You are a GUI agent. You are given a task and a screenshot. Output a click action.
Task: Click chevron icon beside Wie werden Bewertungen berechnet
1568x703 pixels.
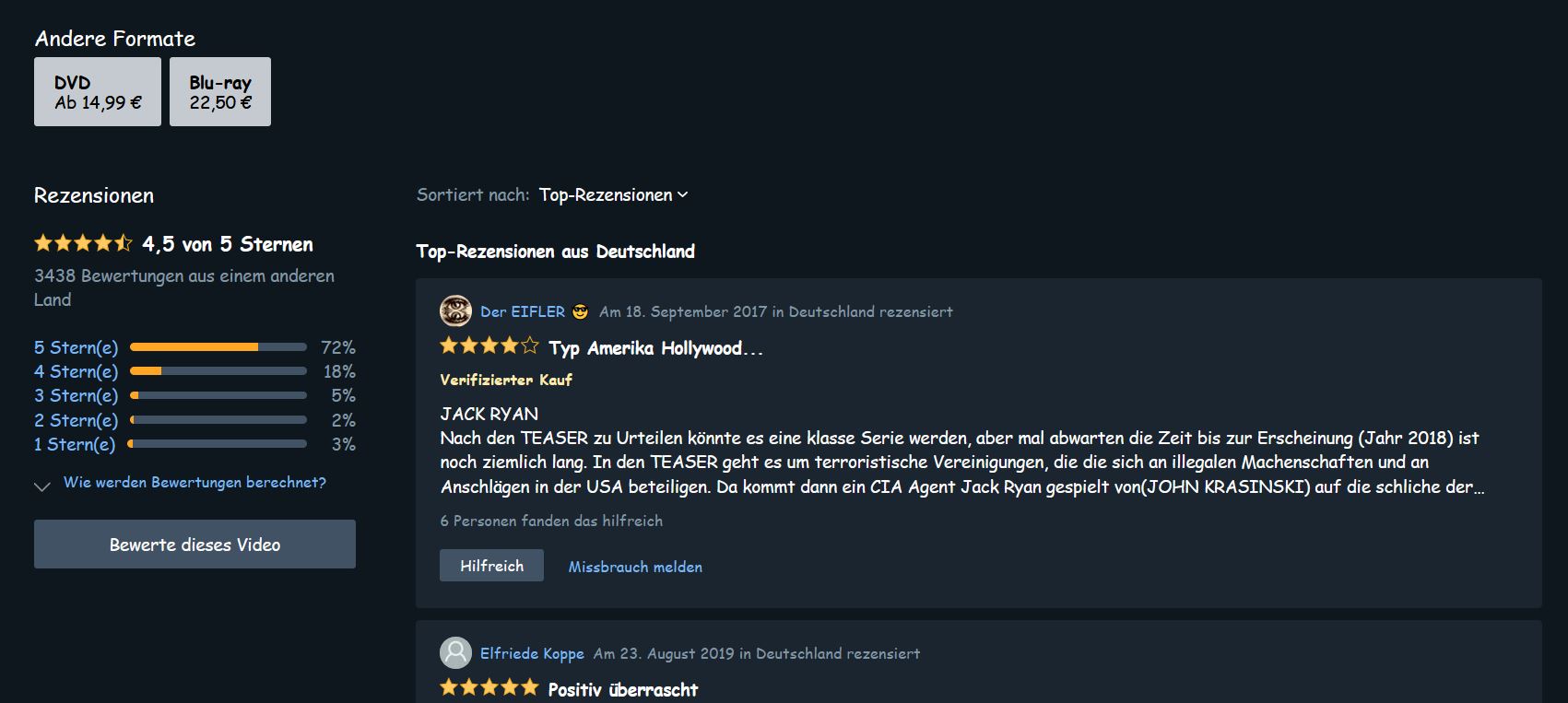42,486
